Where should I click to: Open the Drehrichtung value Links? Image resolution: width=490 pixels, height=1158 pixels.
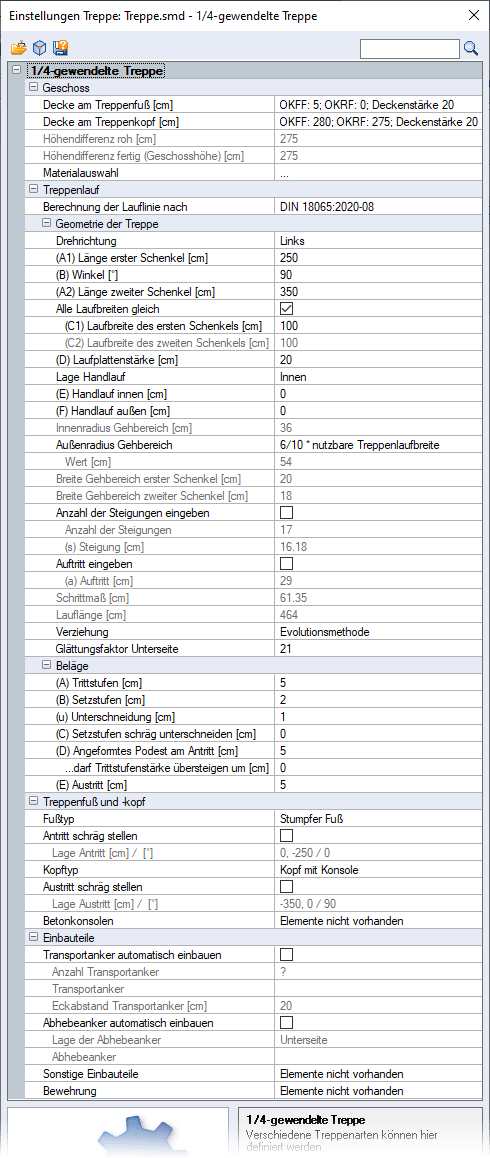tap(378, 241)
